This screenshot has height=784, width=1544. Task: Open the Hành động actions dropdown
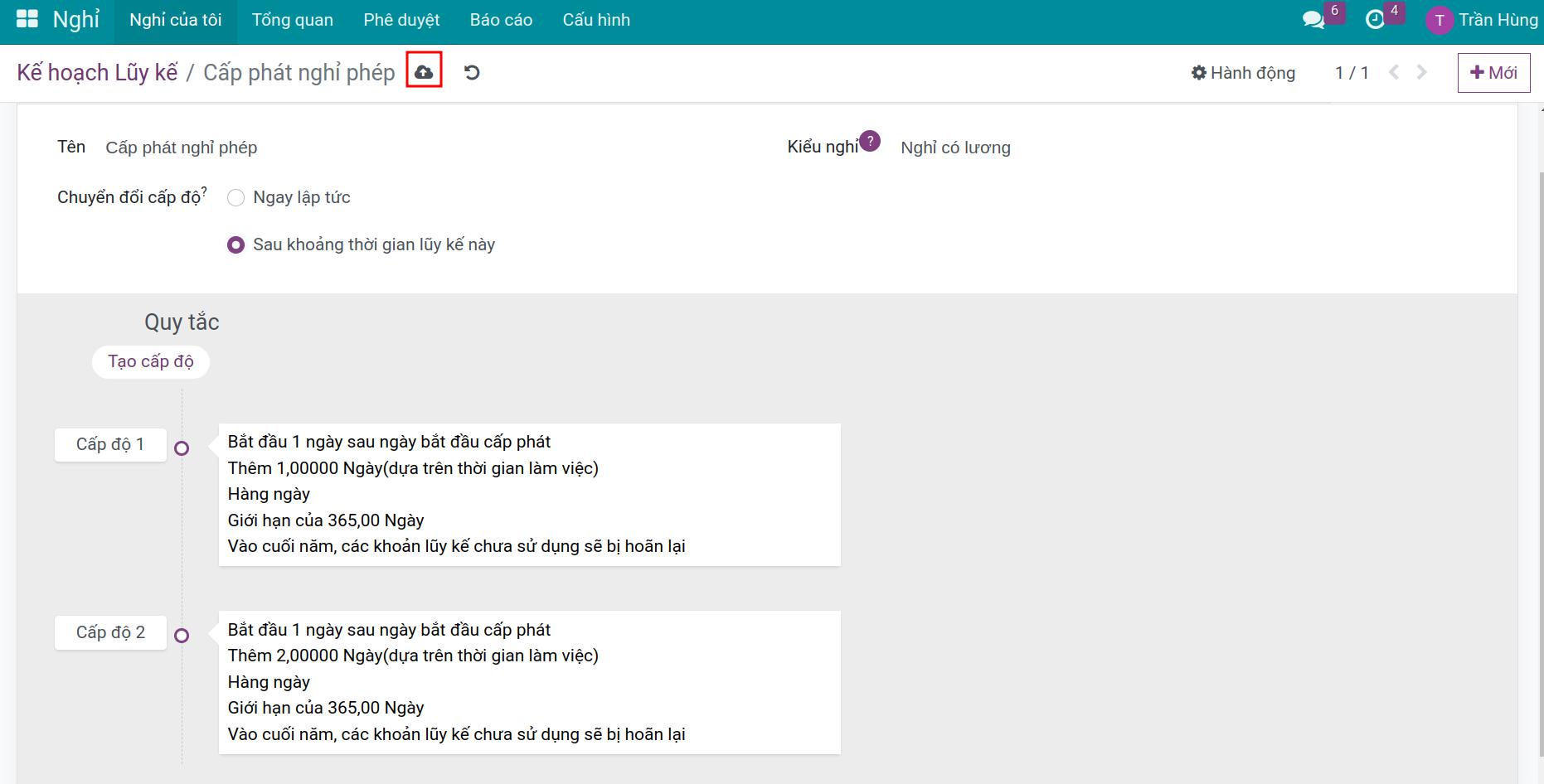click(1243, 73)
